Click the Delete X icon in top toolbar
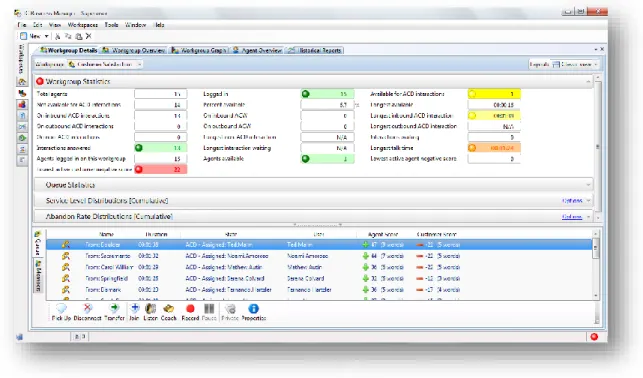This screenshot has width=643, height=378. click(x=89, y=36)
